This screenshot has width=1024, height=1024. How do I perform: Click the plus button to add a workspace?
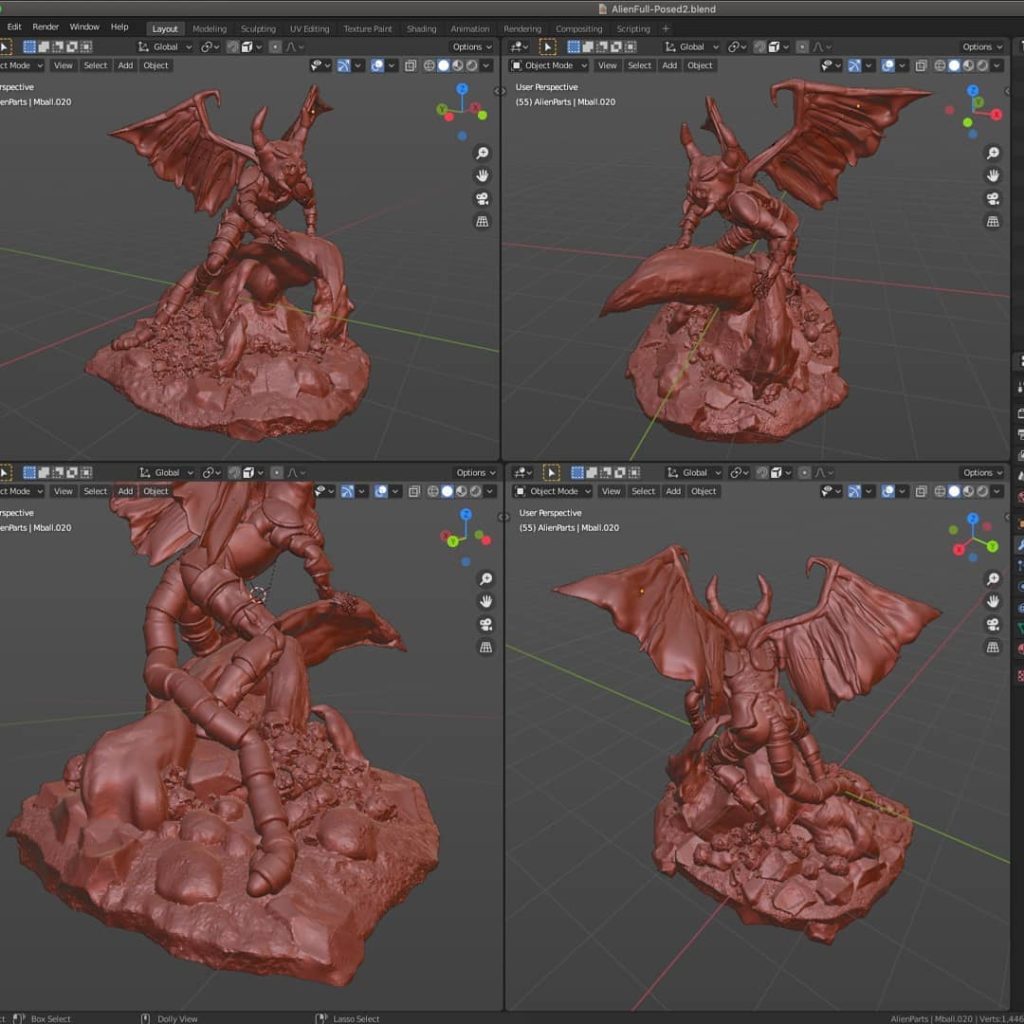(666, 29)
